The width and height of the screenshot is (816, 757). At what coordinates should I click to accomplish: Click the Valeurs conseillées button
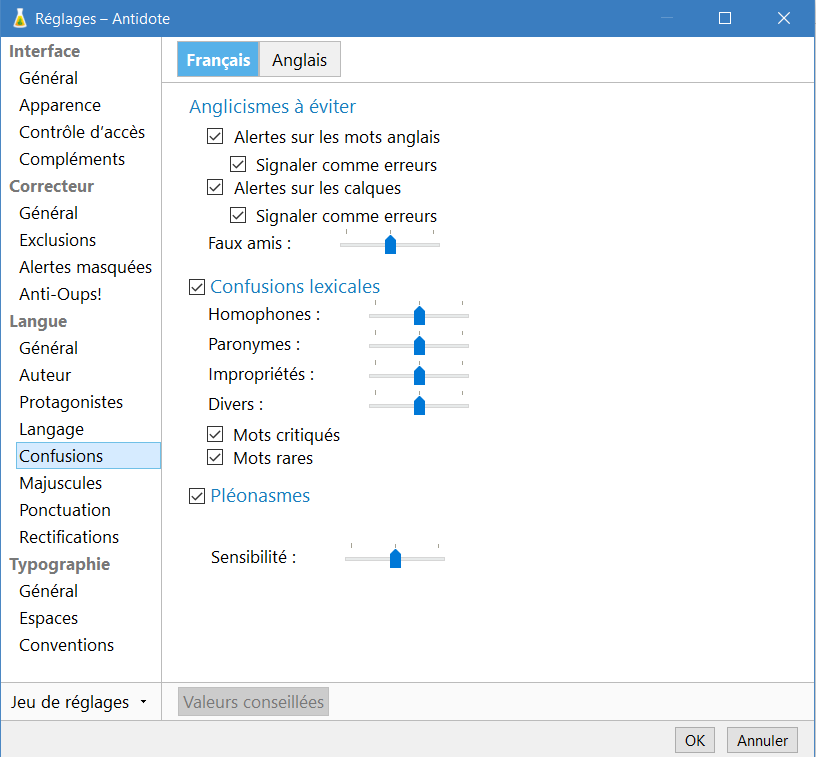pos(253,702)
